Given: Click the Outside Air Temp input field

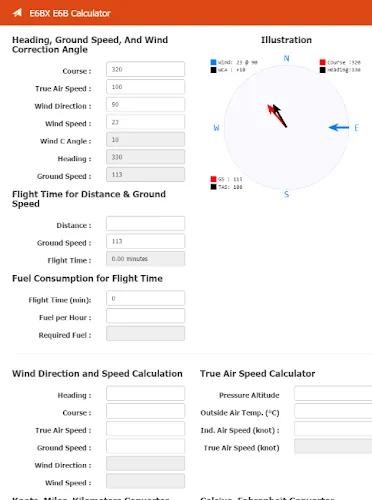Looking at the screenshot, I should [333, 411].
